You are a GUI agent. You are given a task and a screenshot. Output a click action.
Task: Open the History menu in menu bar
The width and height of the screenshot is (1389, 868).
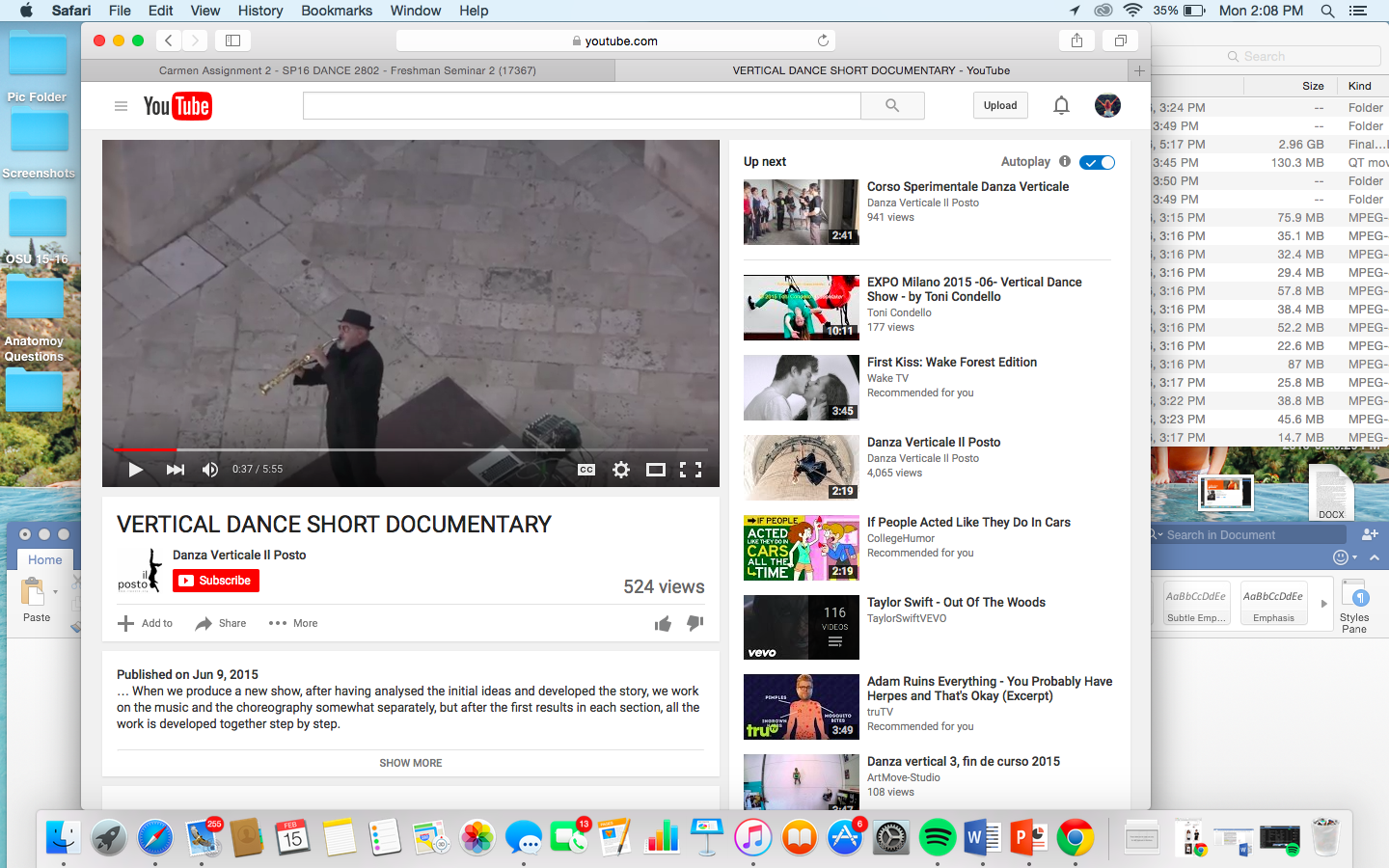point(259,11)
